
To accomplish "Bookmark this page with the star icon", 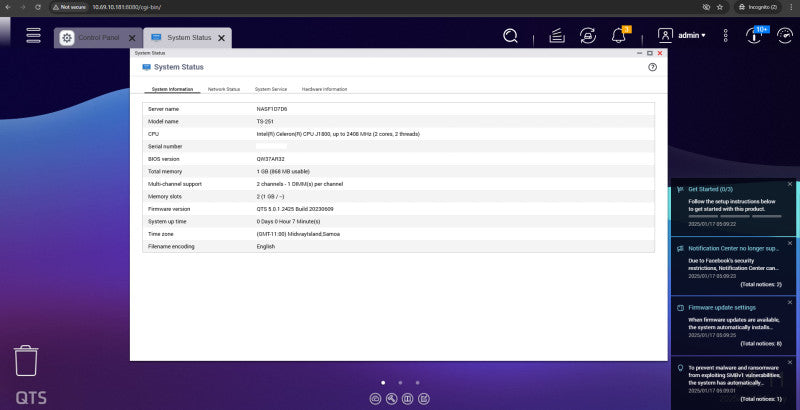I will click(x=720, y=7).
